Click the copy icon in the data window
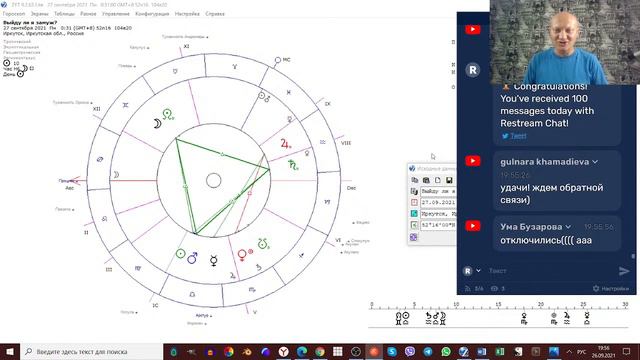The image size is (640, 360). click(415, 180)
